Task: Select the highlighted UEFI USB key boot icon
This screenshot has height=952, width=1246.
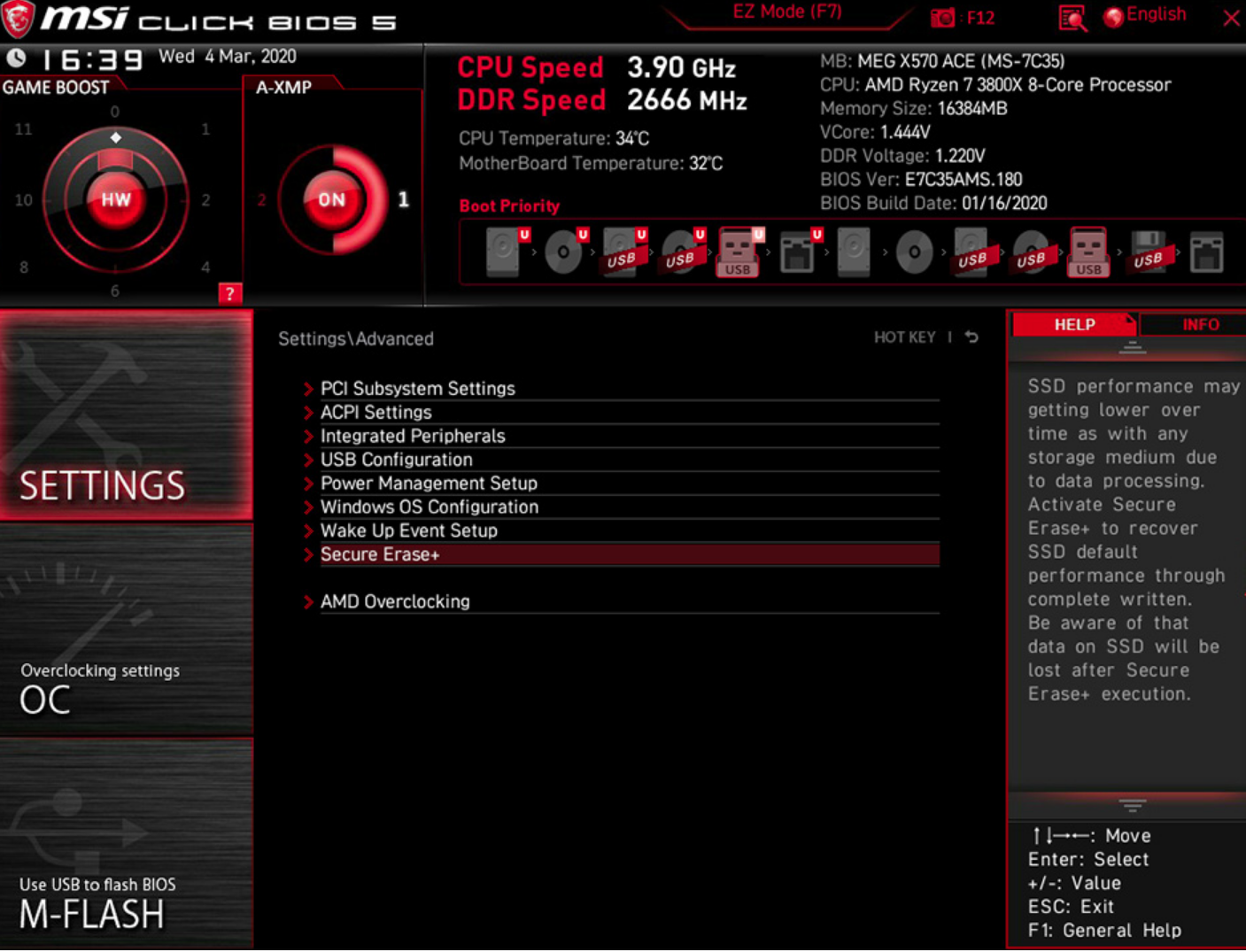Action: 739,252
